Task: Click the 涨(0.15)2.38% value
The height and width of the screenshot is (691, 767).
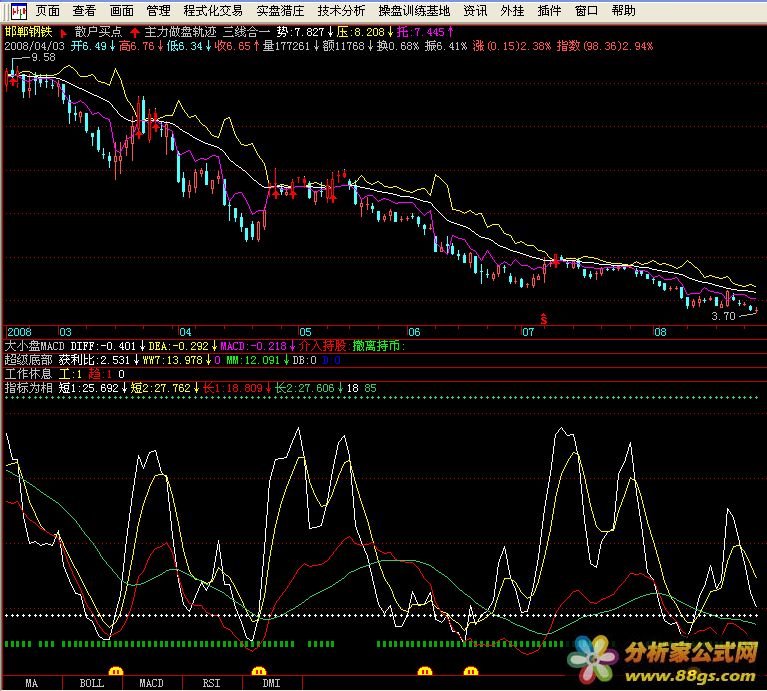Action: [x=512, y=46]
